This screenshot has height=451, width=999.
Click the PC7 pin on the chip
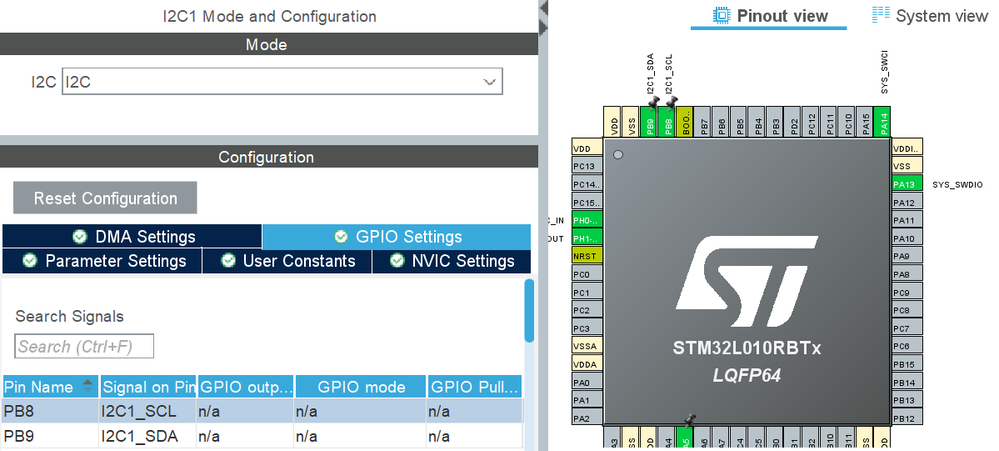pos(907,328)
